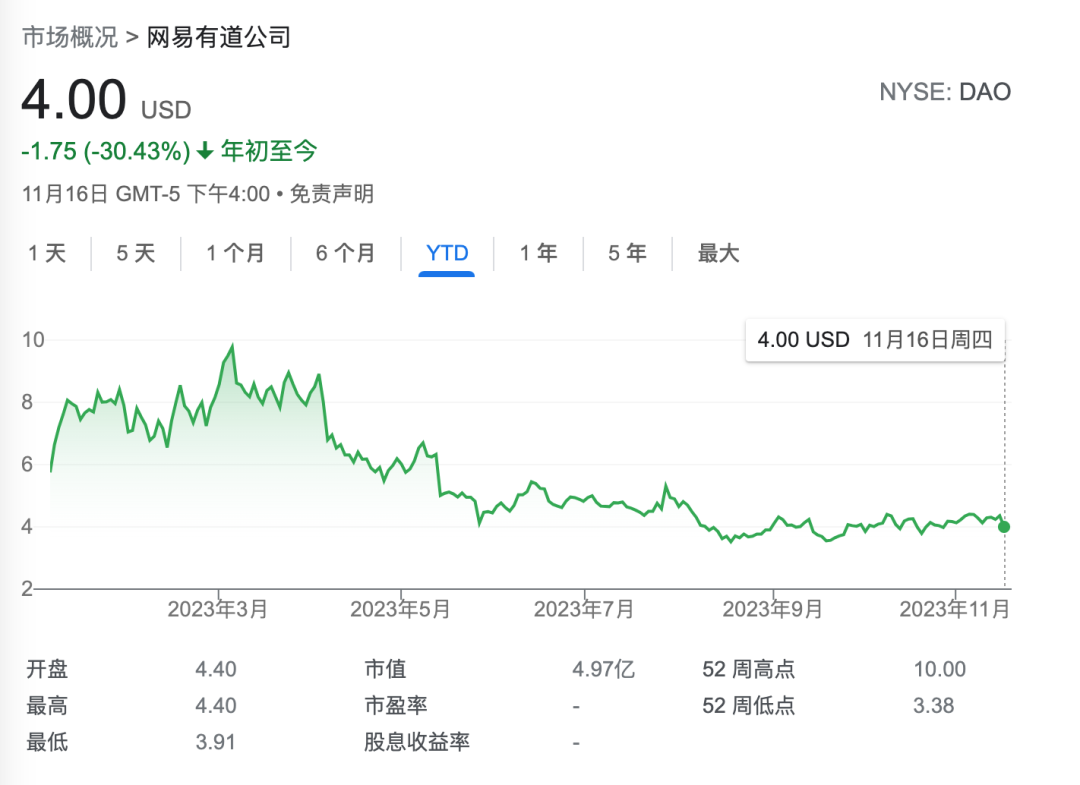Switch chart to 1 年 view

[539, 253]
